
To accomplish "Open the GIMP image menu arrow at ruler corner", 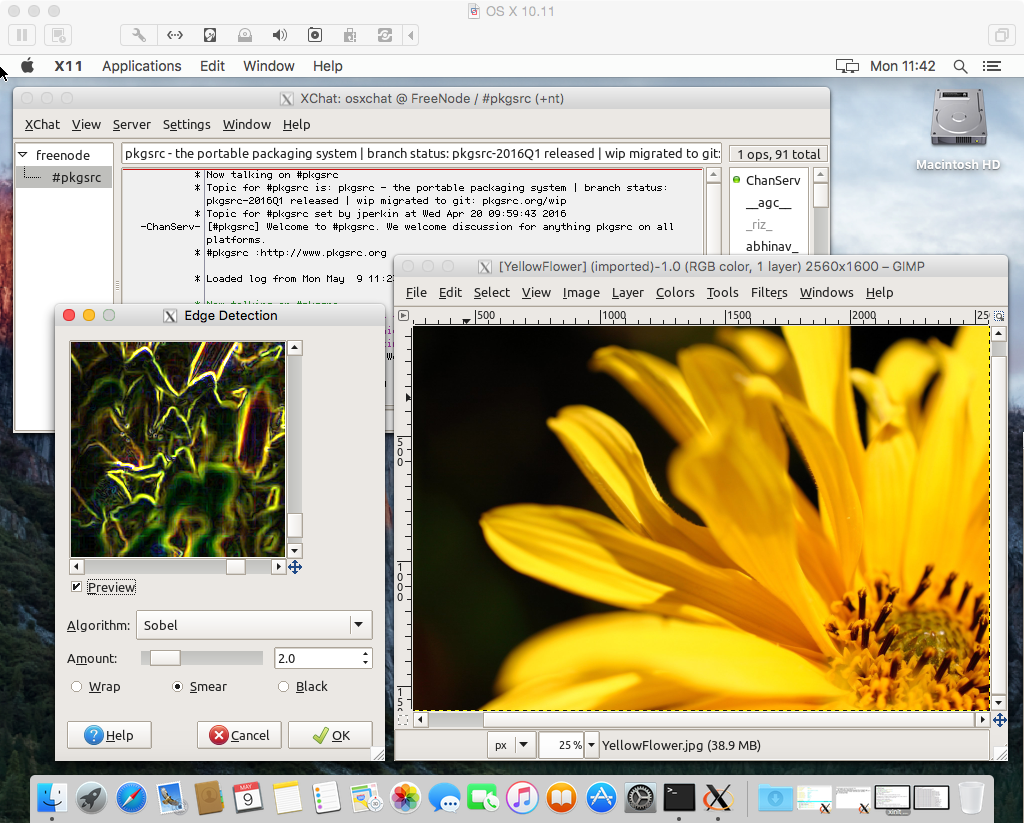I will (404, 316).
